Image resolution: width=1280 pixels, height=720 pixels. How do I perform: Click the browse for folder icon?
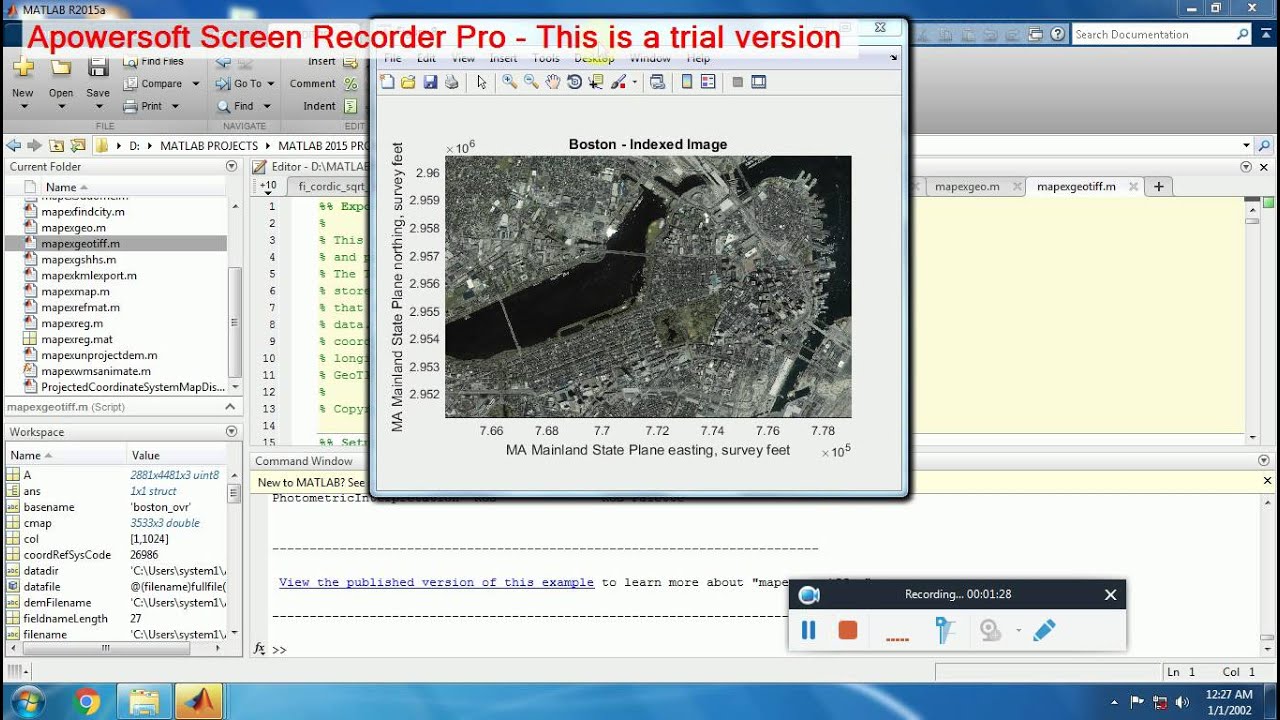pyautogui.click(x=78, y=146)
